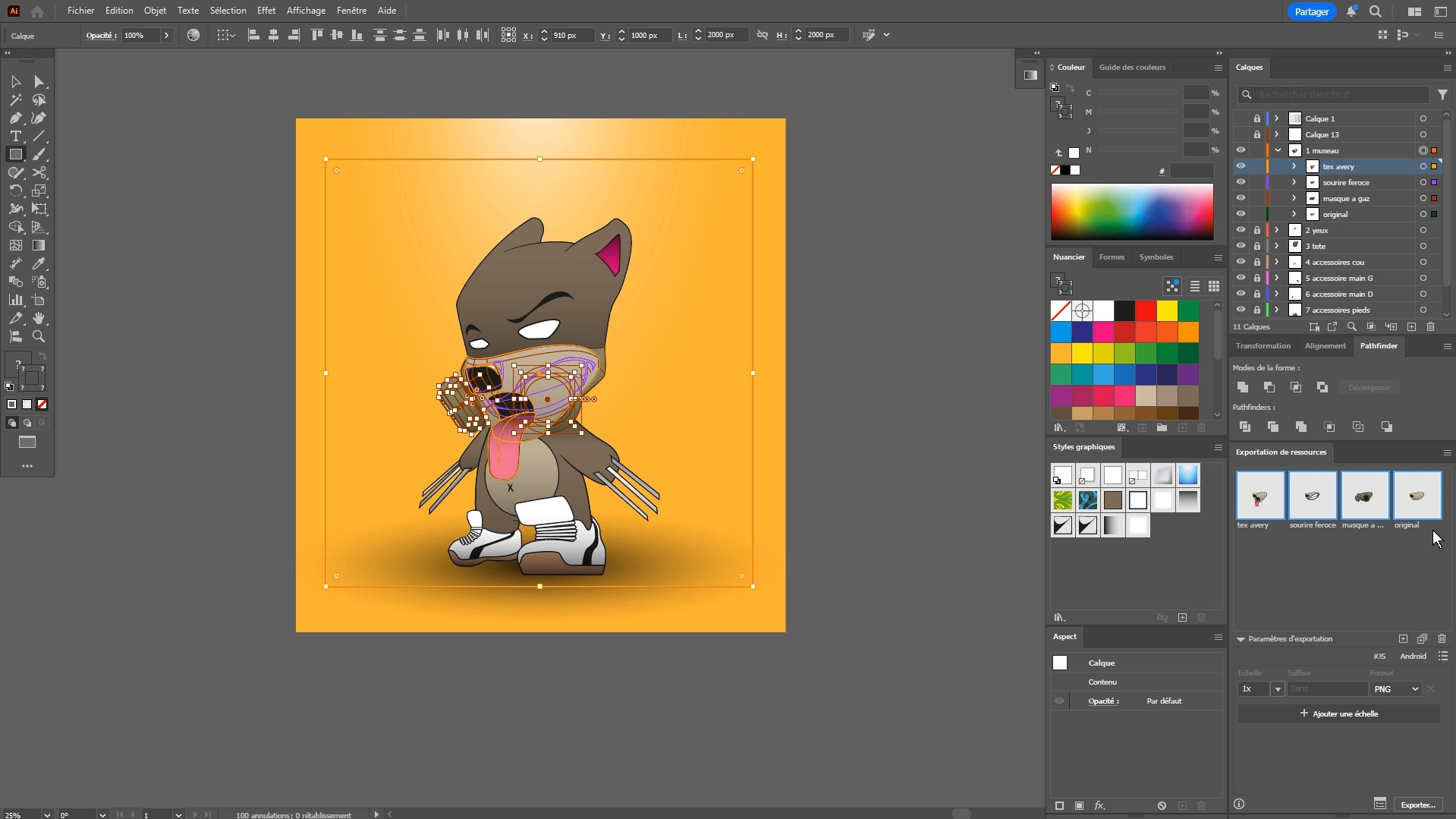The height and width of the screenshot is (819, 1456).
Task: Expand the '4 accessoires cou' layer
Action: tap(1277, 262)
